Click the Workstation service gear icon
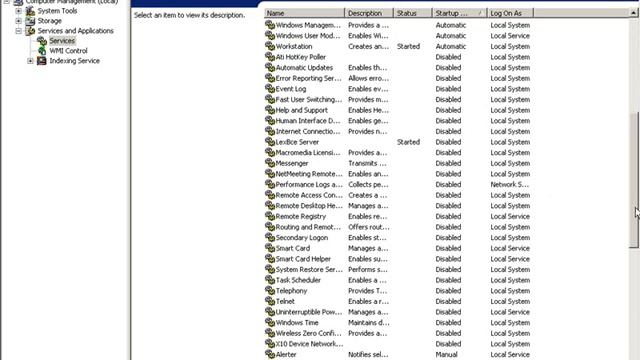 [x=270, y=46]
